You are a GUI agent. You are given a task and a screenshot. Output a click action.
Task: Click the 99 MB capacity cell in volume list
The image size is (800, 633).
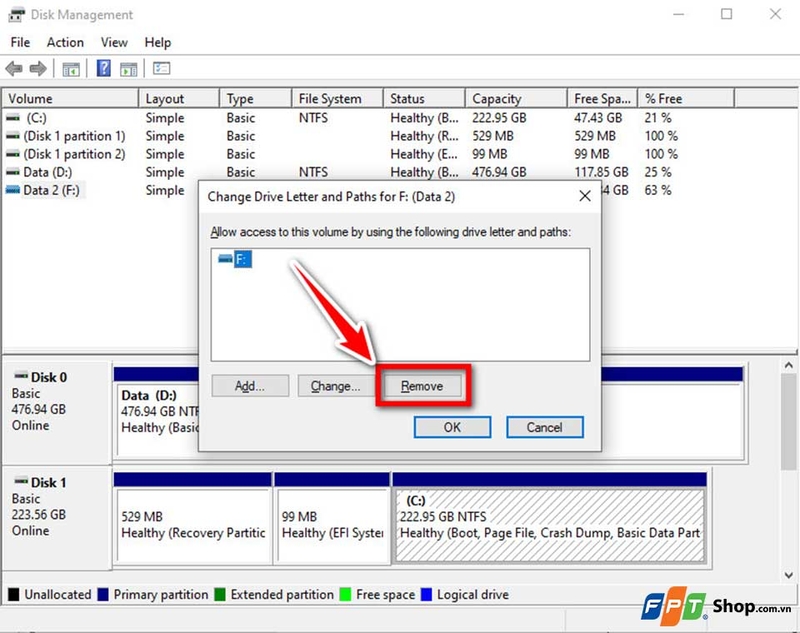click(489, 154)
